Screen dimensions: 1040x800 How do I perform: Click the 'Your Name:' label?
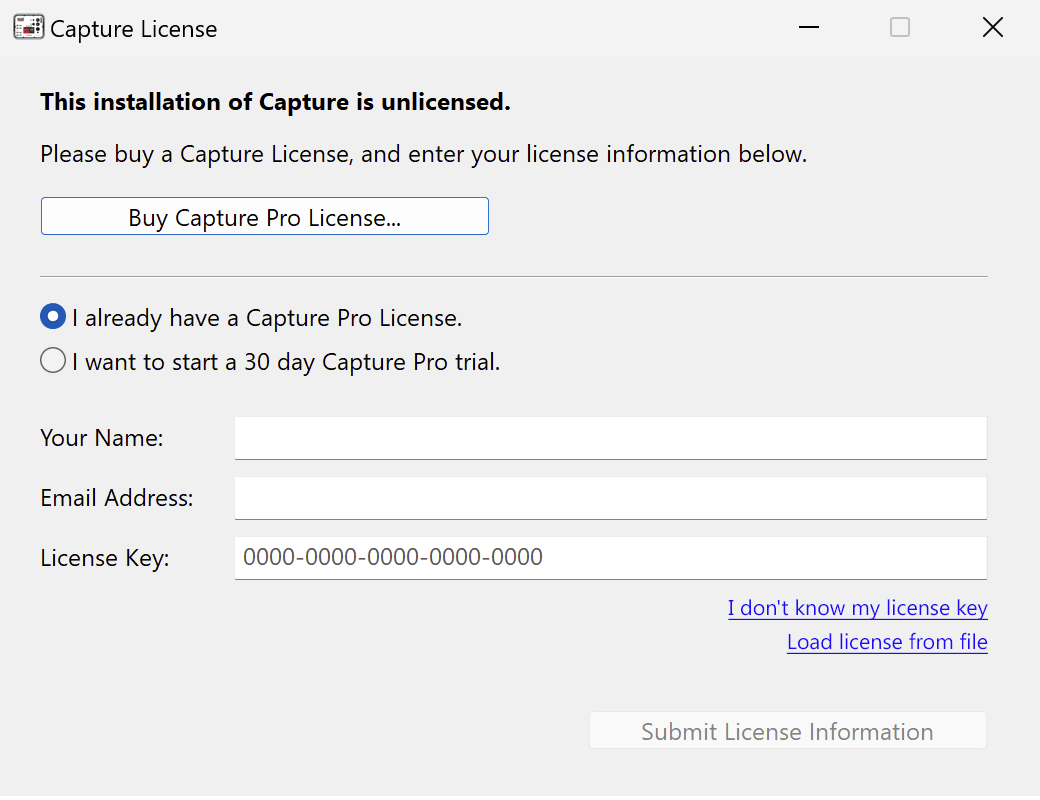[x=101, y=438]
